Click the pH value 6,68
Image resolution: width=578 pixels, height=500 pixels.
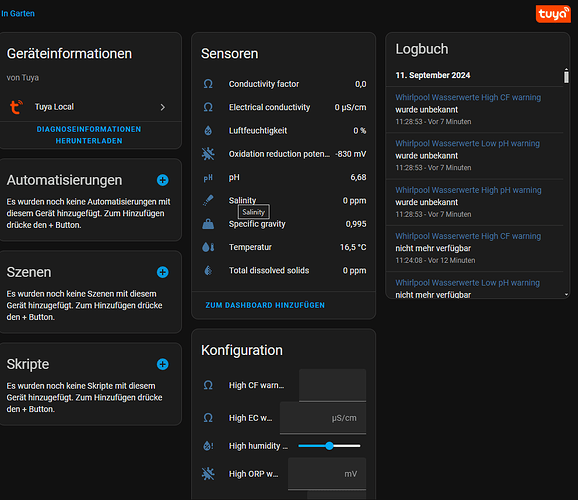point(358,178)
